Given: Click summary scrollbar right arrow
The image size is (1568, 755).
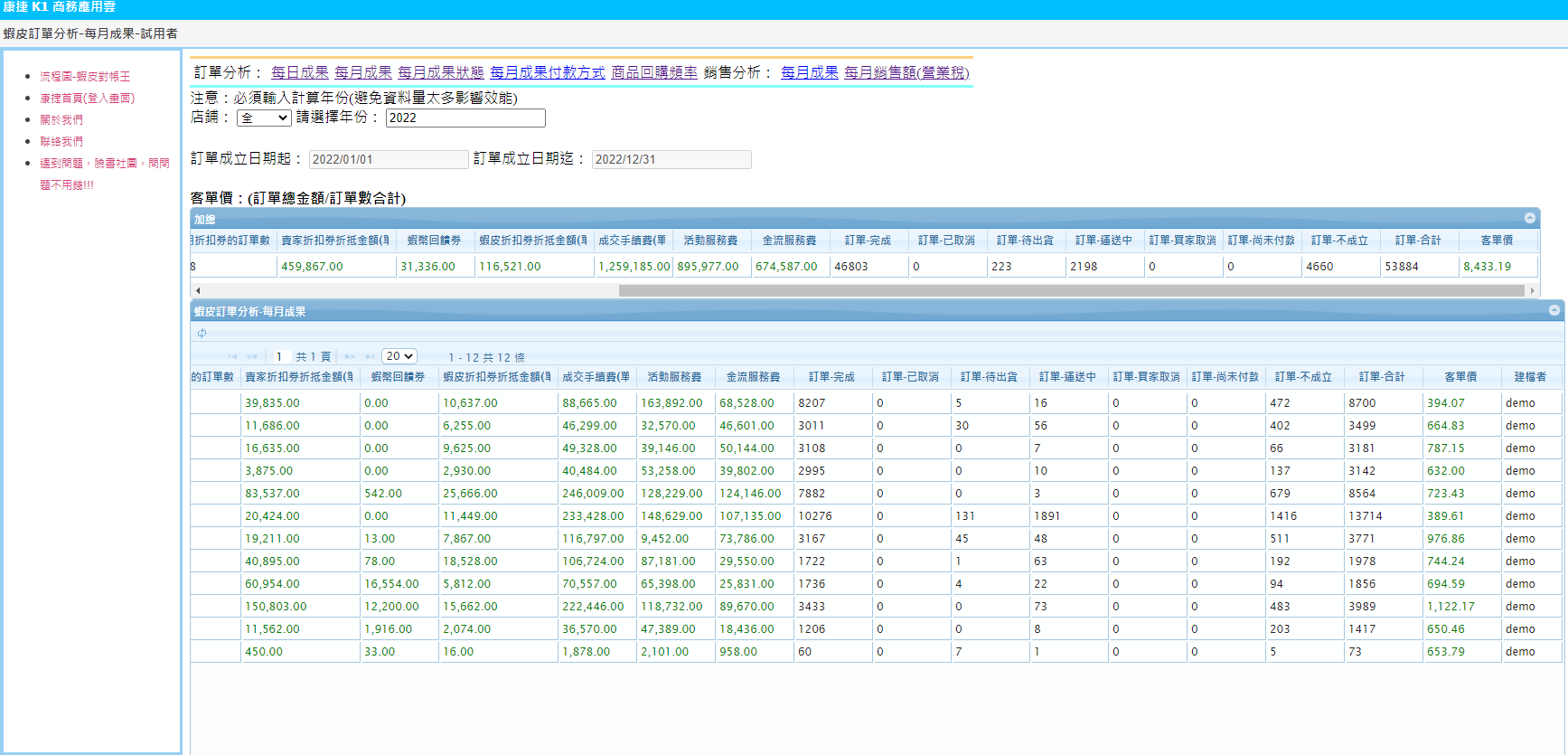Looking at the screenshot, I should pos(1532,290).
